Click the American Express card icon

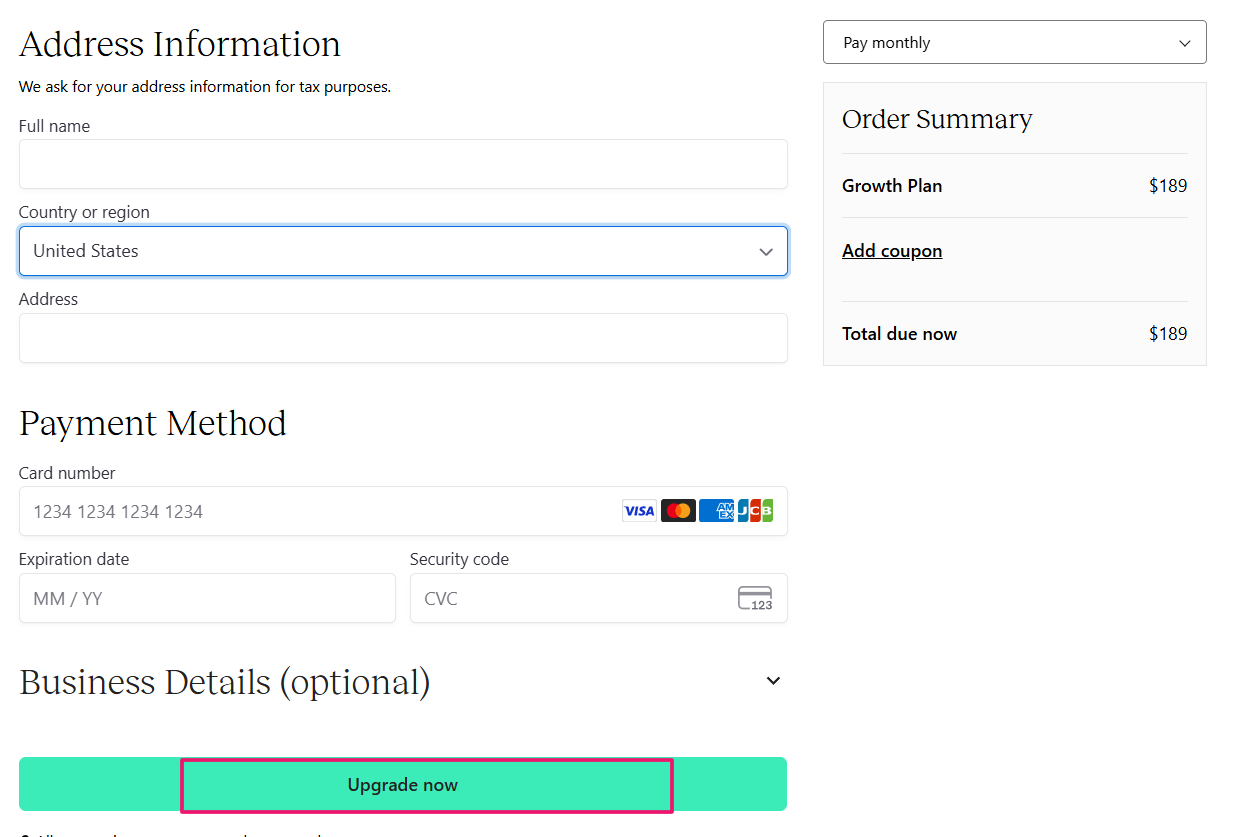717,511
